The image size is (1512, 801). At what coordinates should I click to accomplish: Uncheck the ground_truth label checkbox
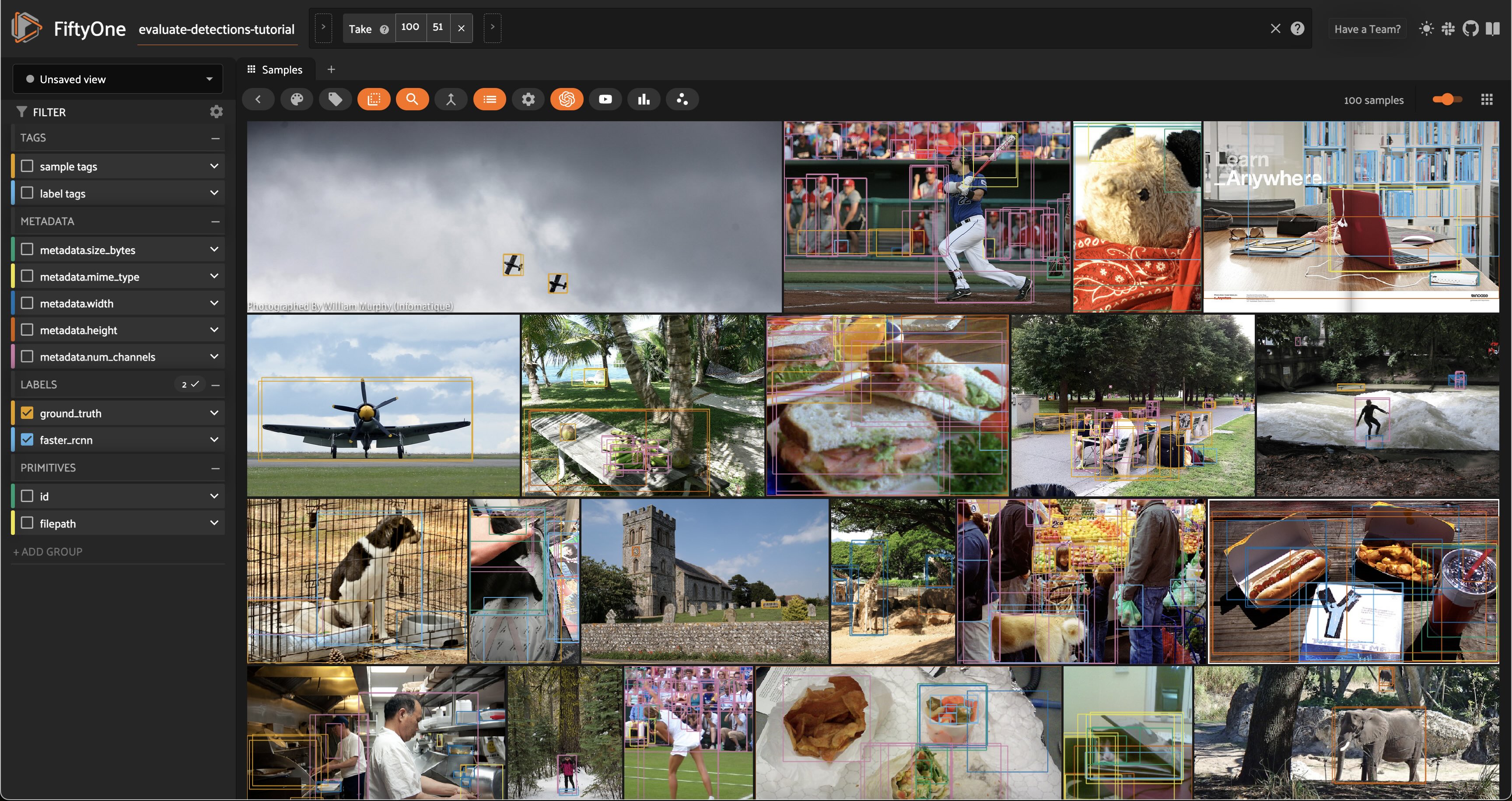pos(27,413)
